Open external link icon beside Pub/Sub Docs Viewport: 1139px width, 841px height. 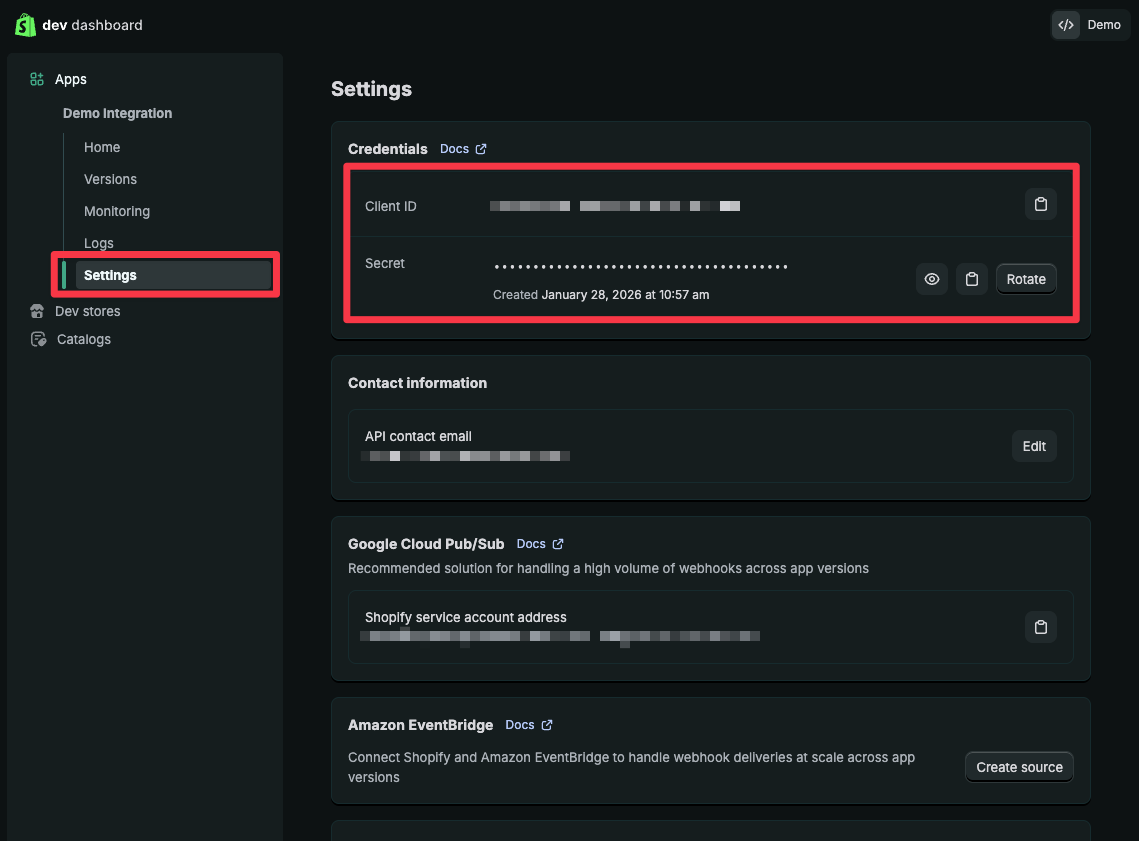558,544
